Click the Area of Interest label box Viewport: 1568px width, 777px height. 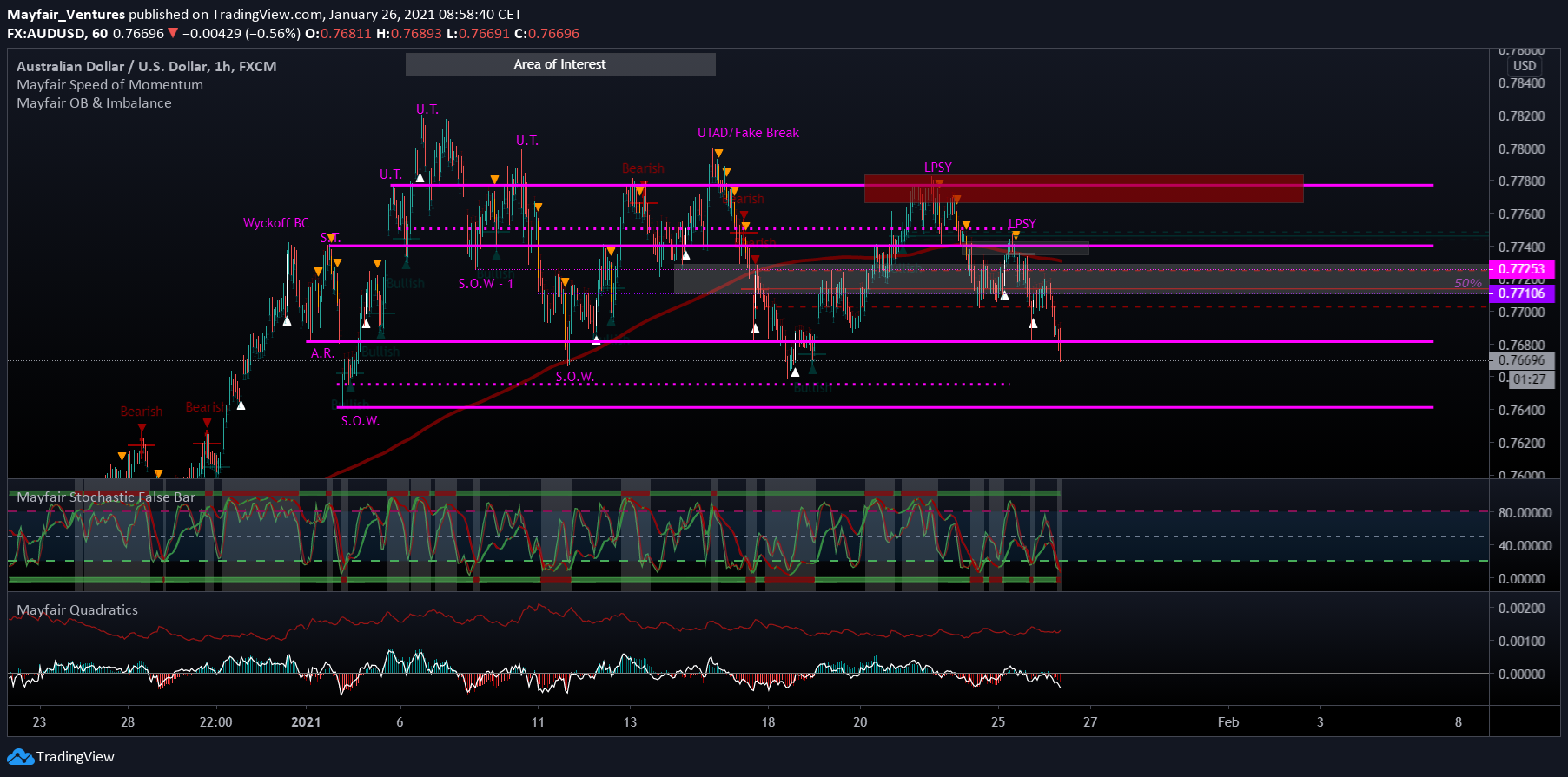tap(560, 64)
